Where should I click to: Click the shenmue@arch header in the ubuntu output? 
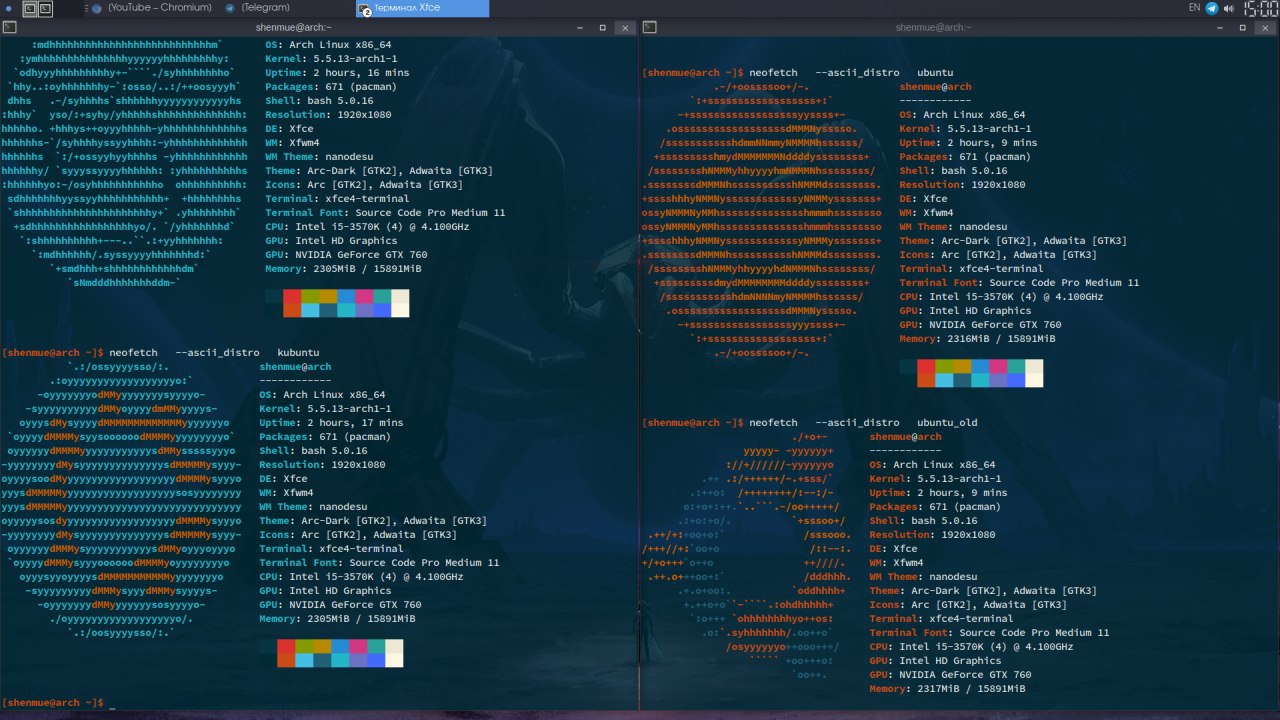(935, 87)
